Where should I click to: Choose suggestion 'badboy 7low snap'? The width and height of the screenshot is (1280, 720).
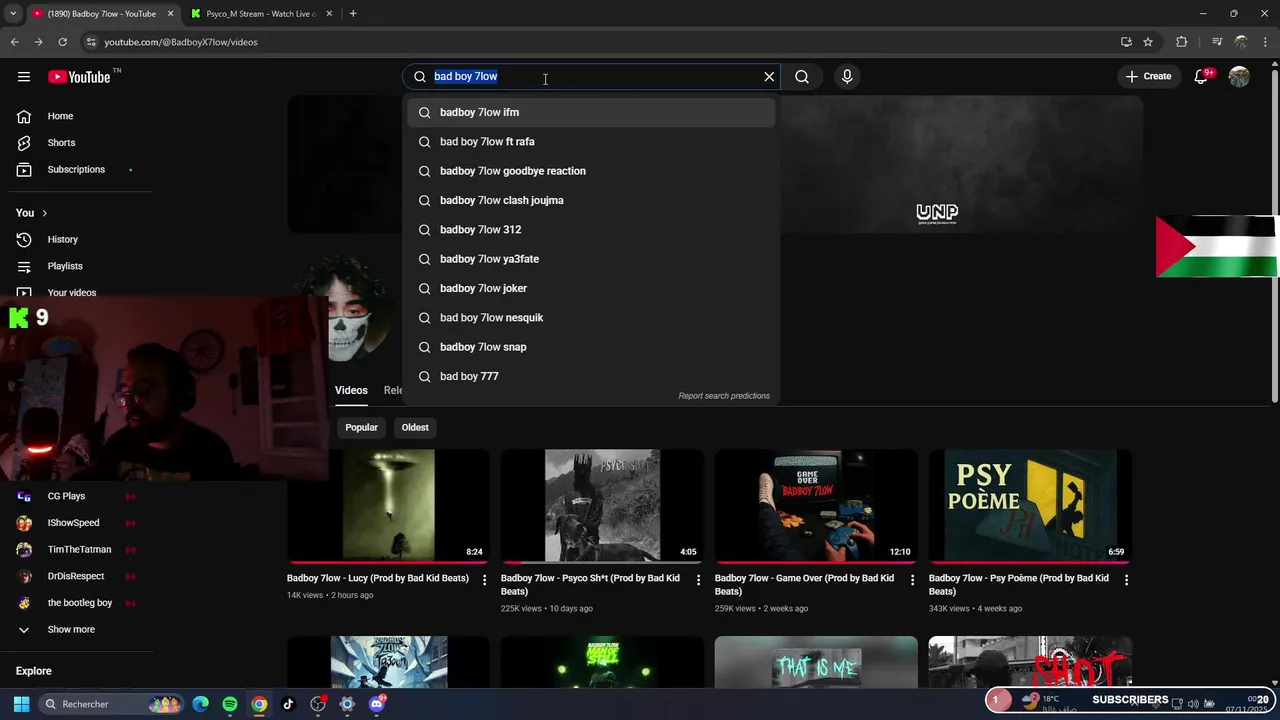591,347
